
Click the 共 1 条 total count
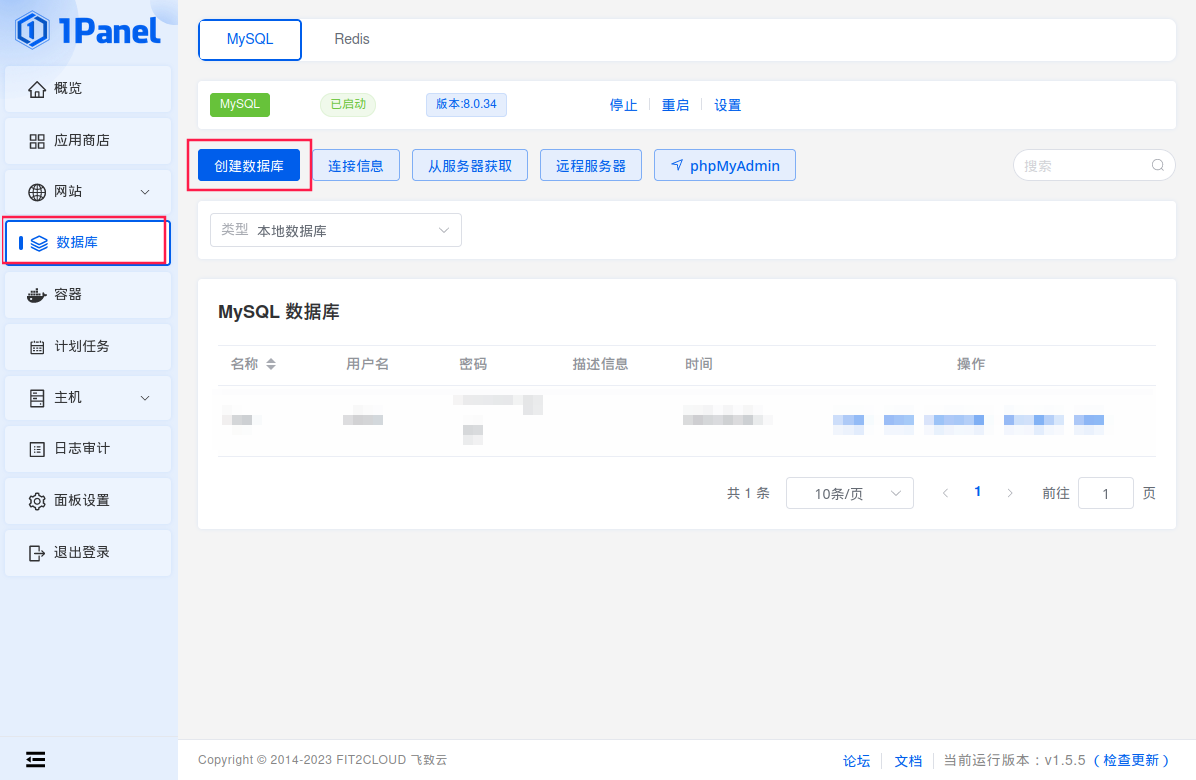click(x=748, y=493)
